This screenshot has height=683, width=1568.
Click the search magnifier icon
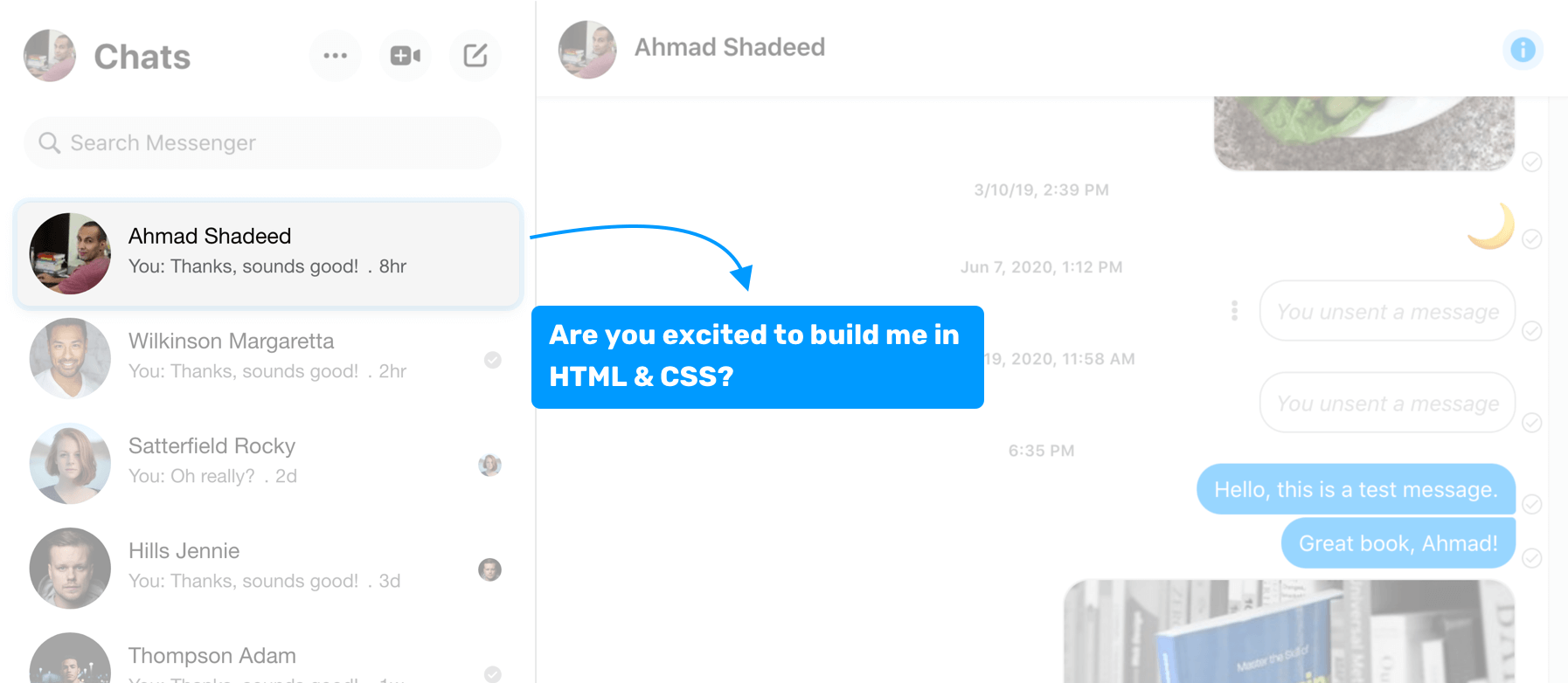point(50,142)
